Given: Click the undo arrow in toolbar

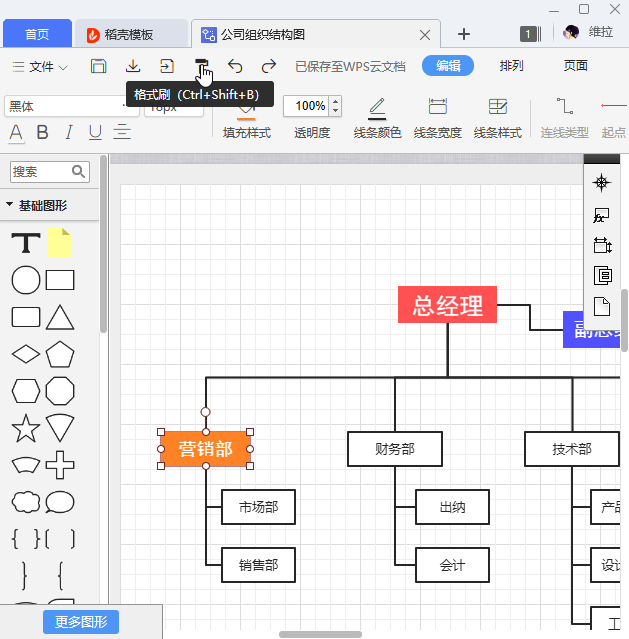Looking at the screenshot, I should point(235,66).
